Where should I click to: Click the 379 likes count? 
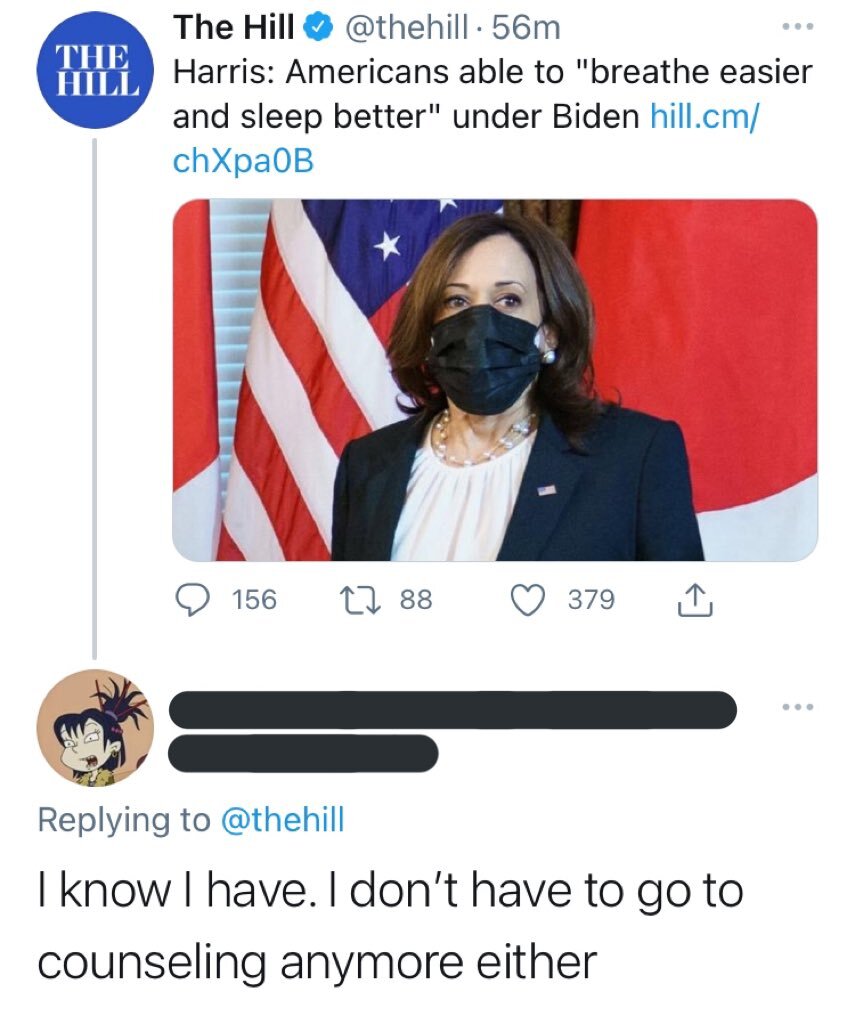pos(592,599)
